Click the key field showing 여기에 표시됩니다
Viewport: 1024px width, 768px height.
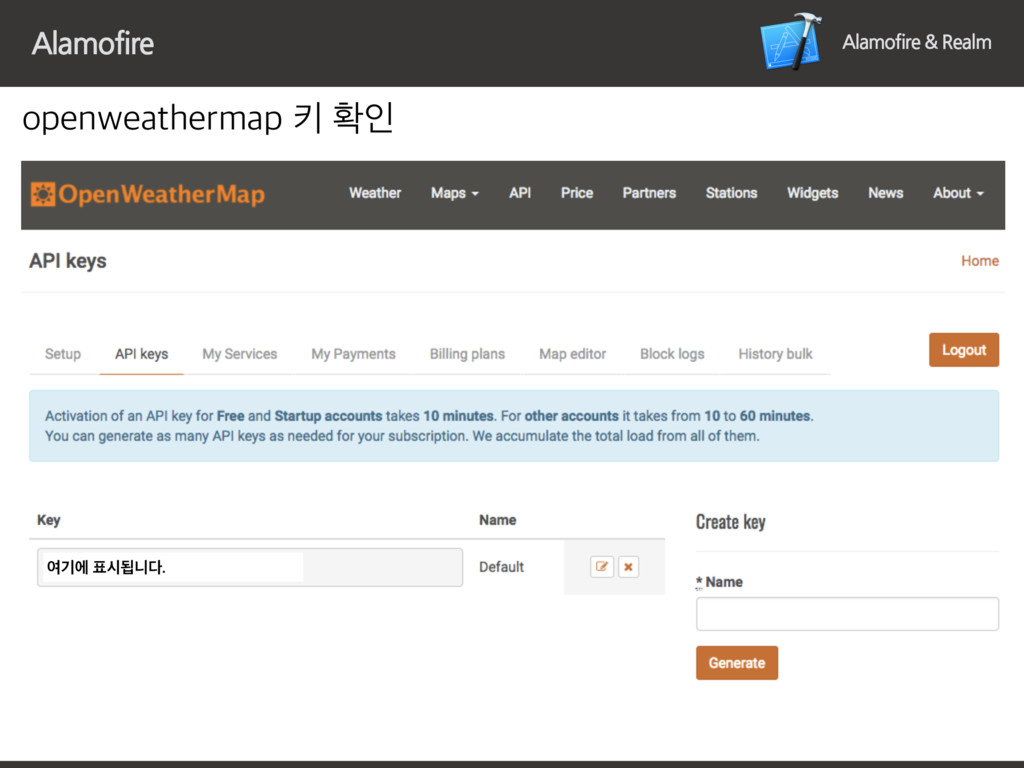click(250, 567)
